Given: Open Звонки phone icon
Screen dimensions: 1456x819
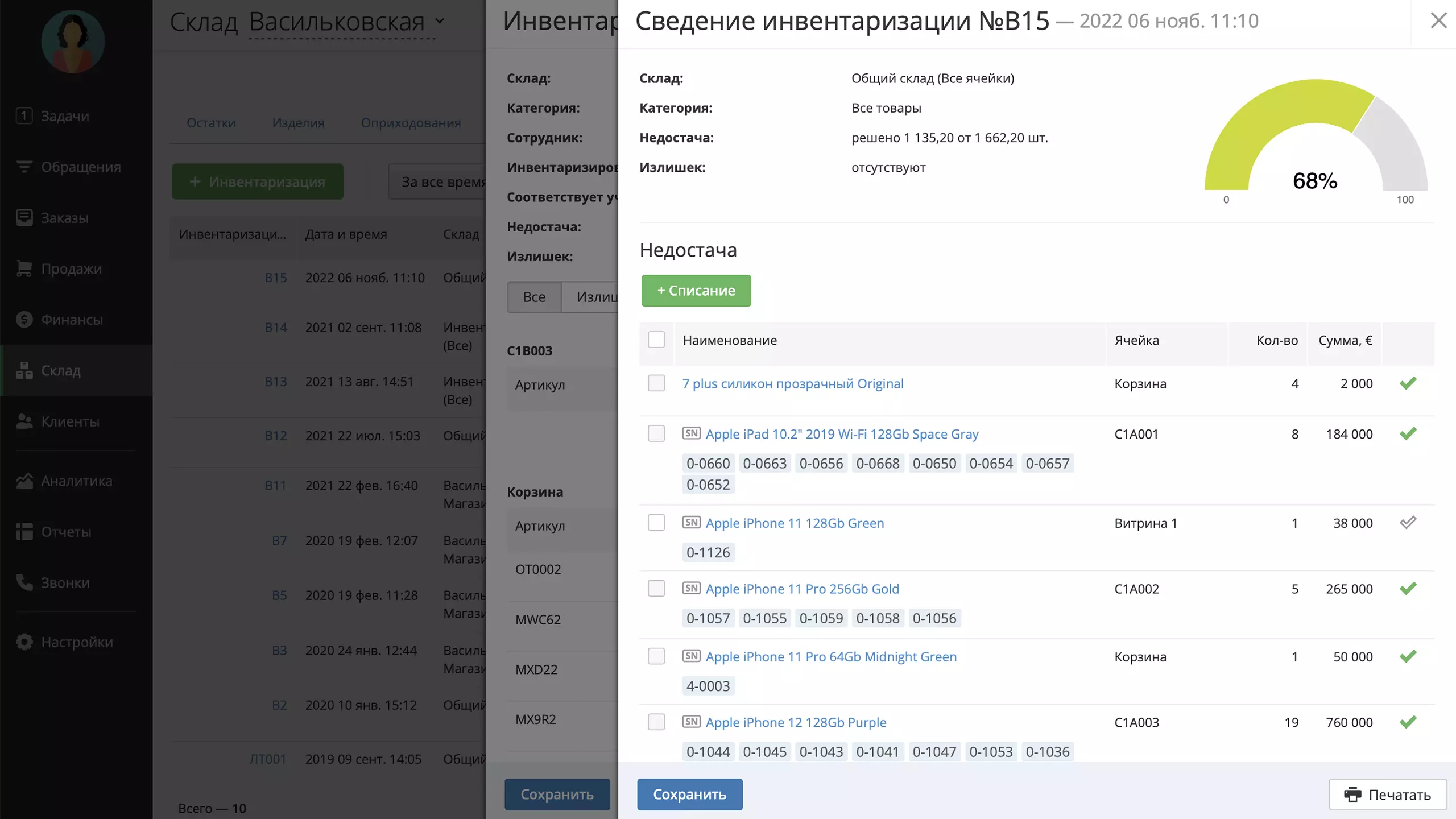Looking at the screenshot, I should [x=24, y=582].
